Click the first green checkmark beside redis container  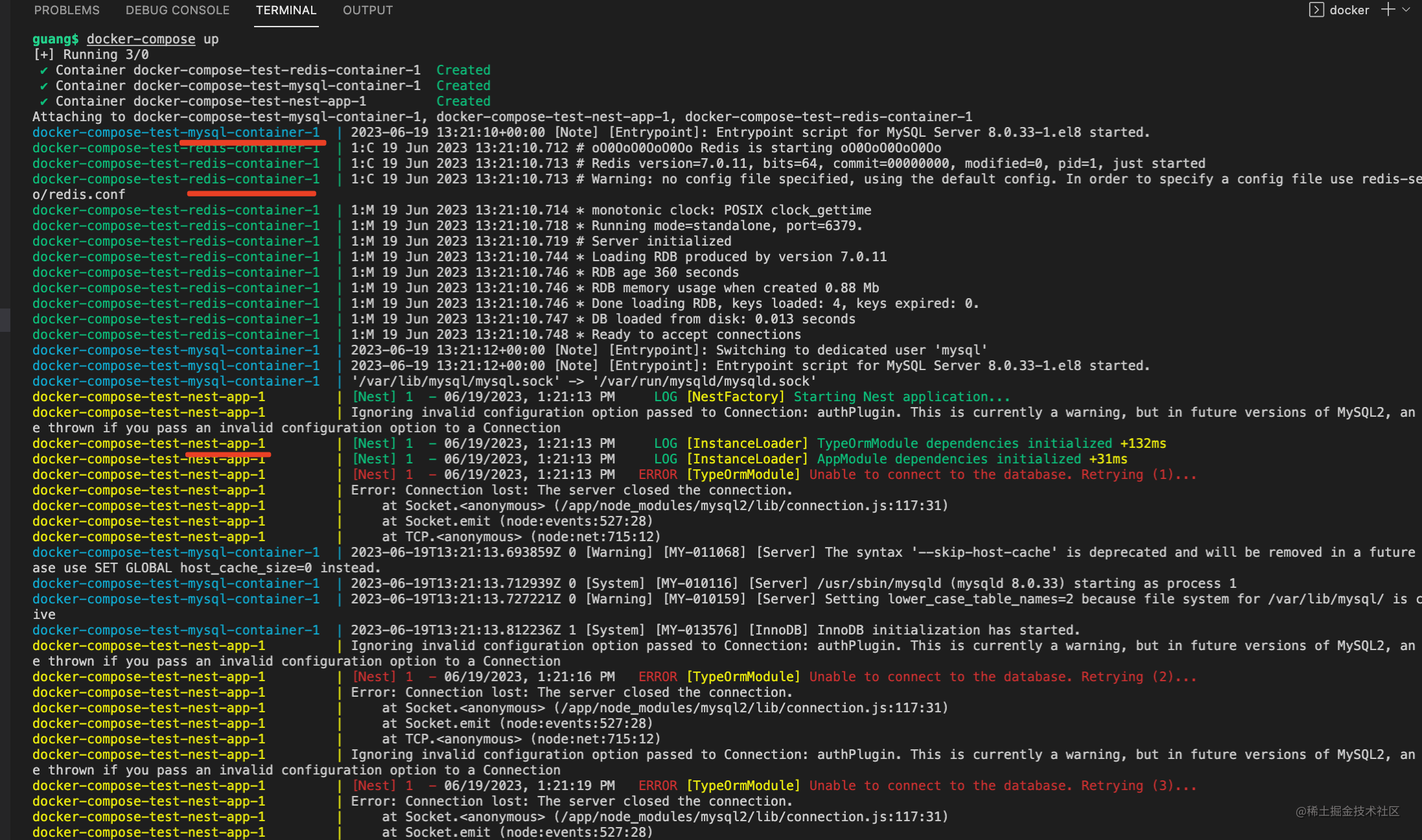tap(43, 70)
